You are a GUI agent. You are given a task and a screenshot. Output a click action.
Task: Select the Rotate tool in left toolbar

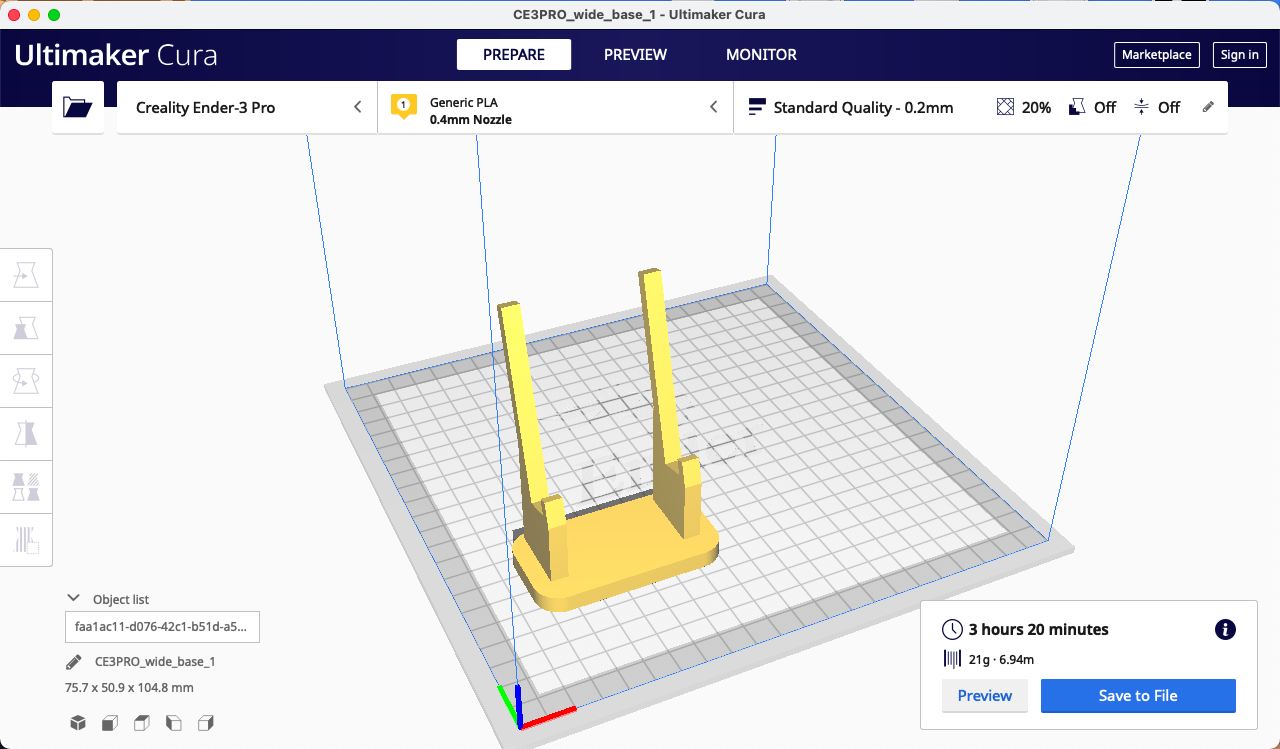pos(26,381)
